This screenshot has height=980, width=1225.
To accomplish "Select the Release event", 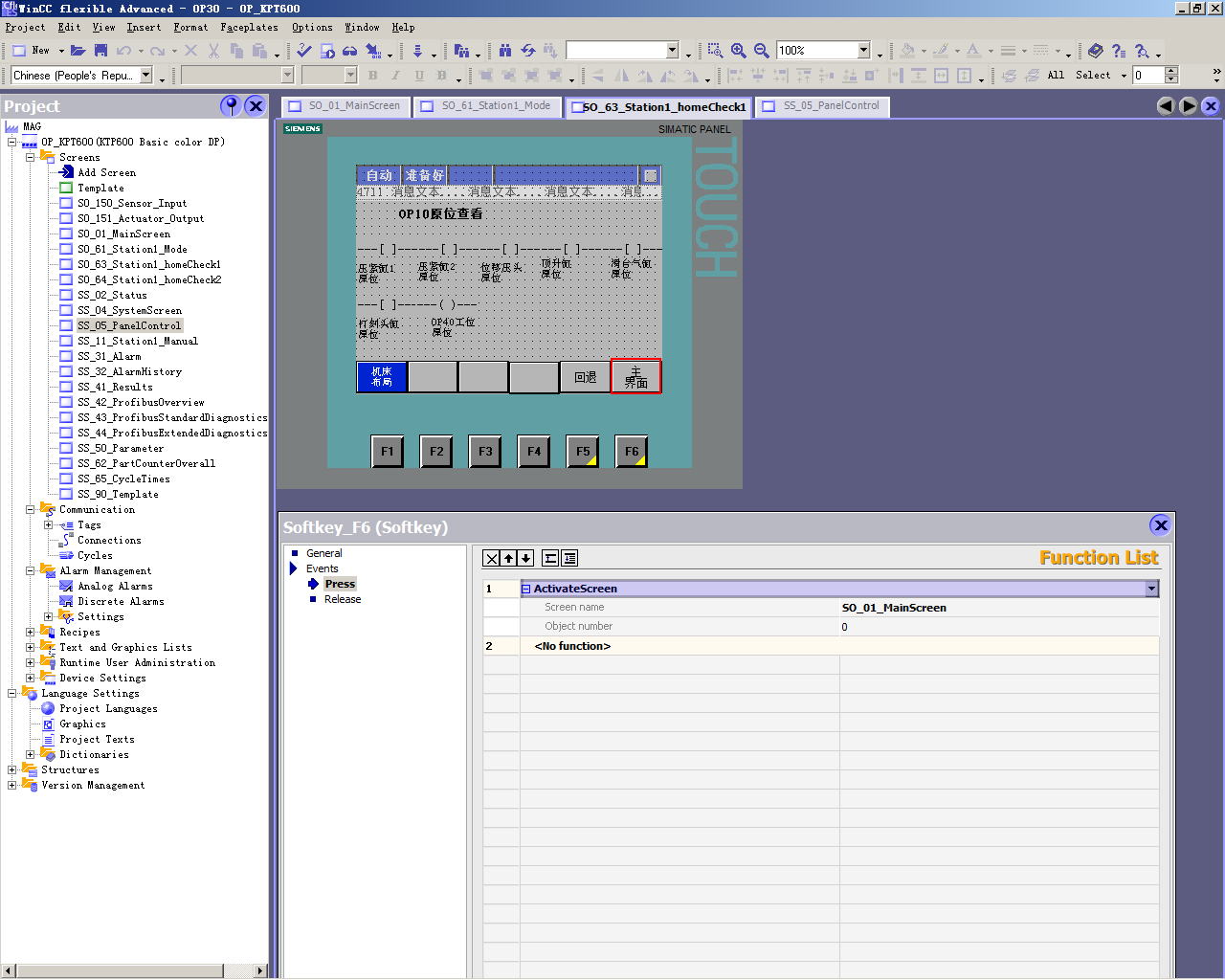I will (x=342, y=599).
